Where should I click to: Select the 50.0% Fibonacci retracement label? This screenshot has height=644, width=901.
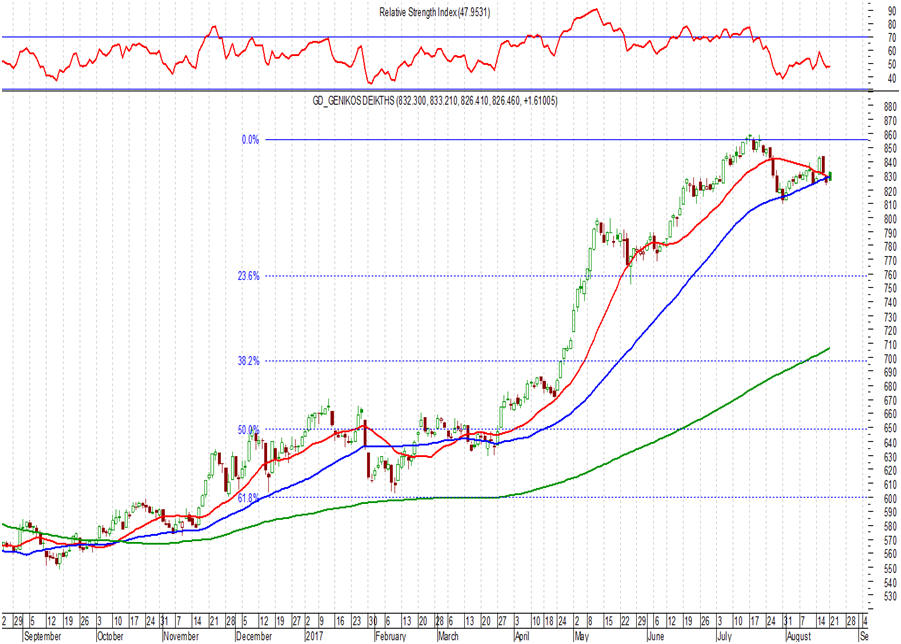249,430
